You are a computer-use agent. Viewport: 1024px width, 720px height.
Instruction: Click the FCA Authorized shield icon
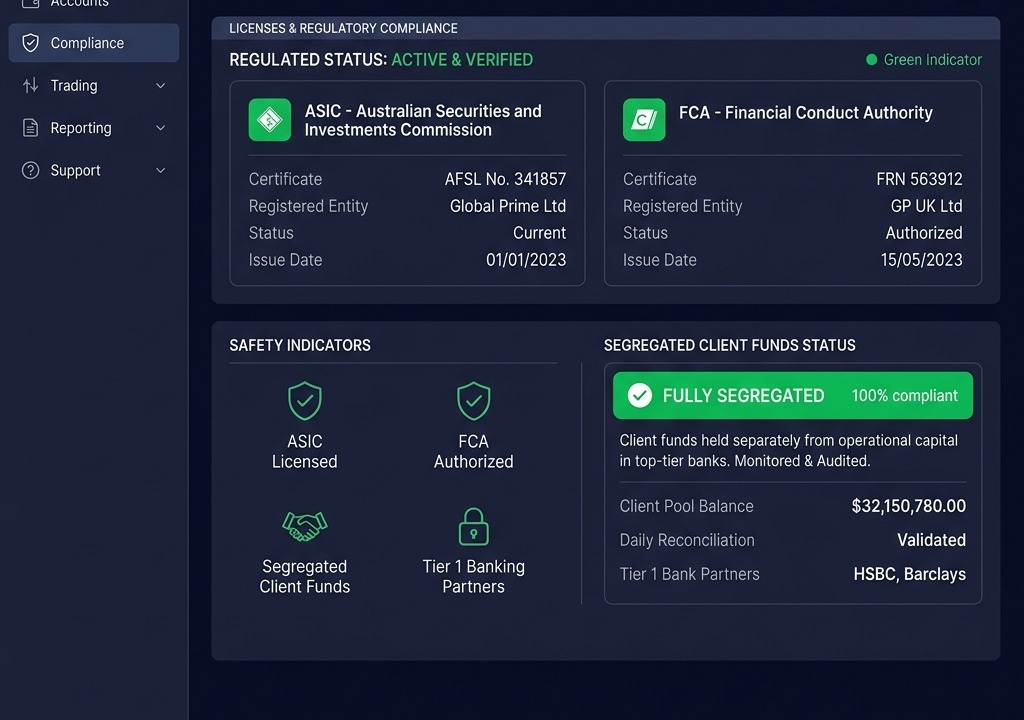473,401
